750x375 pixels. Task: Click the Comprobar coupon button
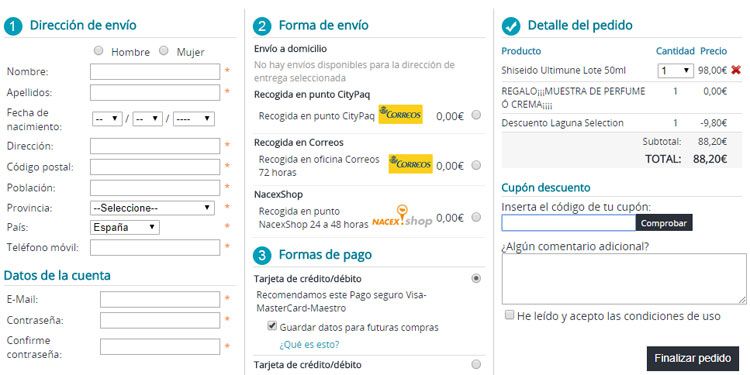point(664,223)
